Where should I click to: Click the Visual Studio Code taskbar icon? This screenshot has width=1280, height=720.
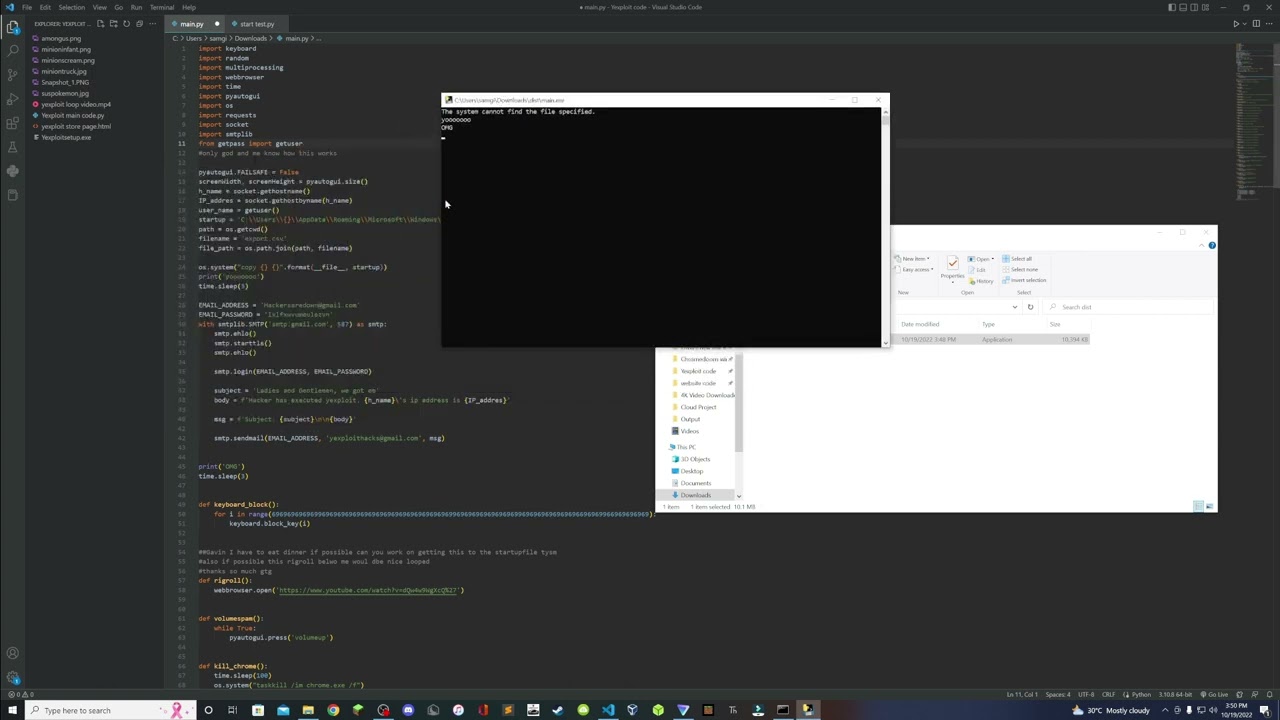[608, 711]
